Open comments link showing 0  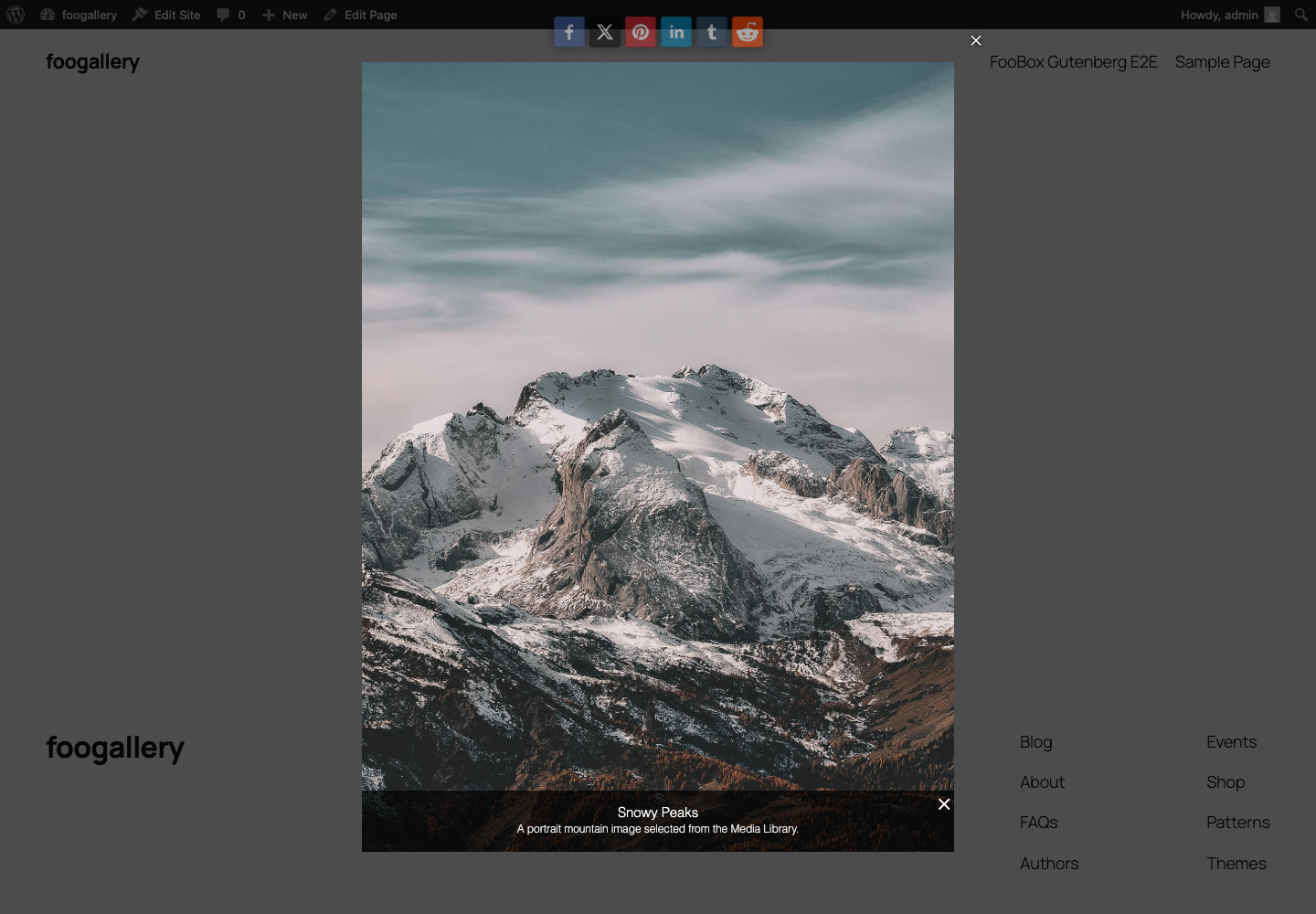pos(231,15)
